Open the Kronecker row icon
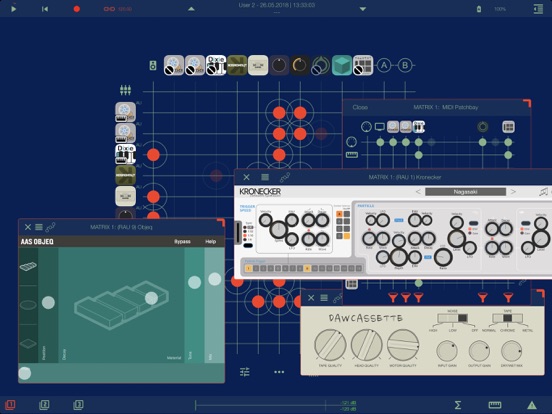Viewport: 552px width, 414px height. (x=125, y=175)
